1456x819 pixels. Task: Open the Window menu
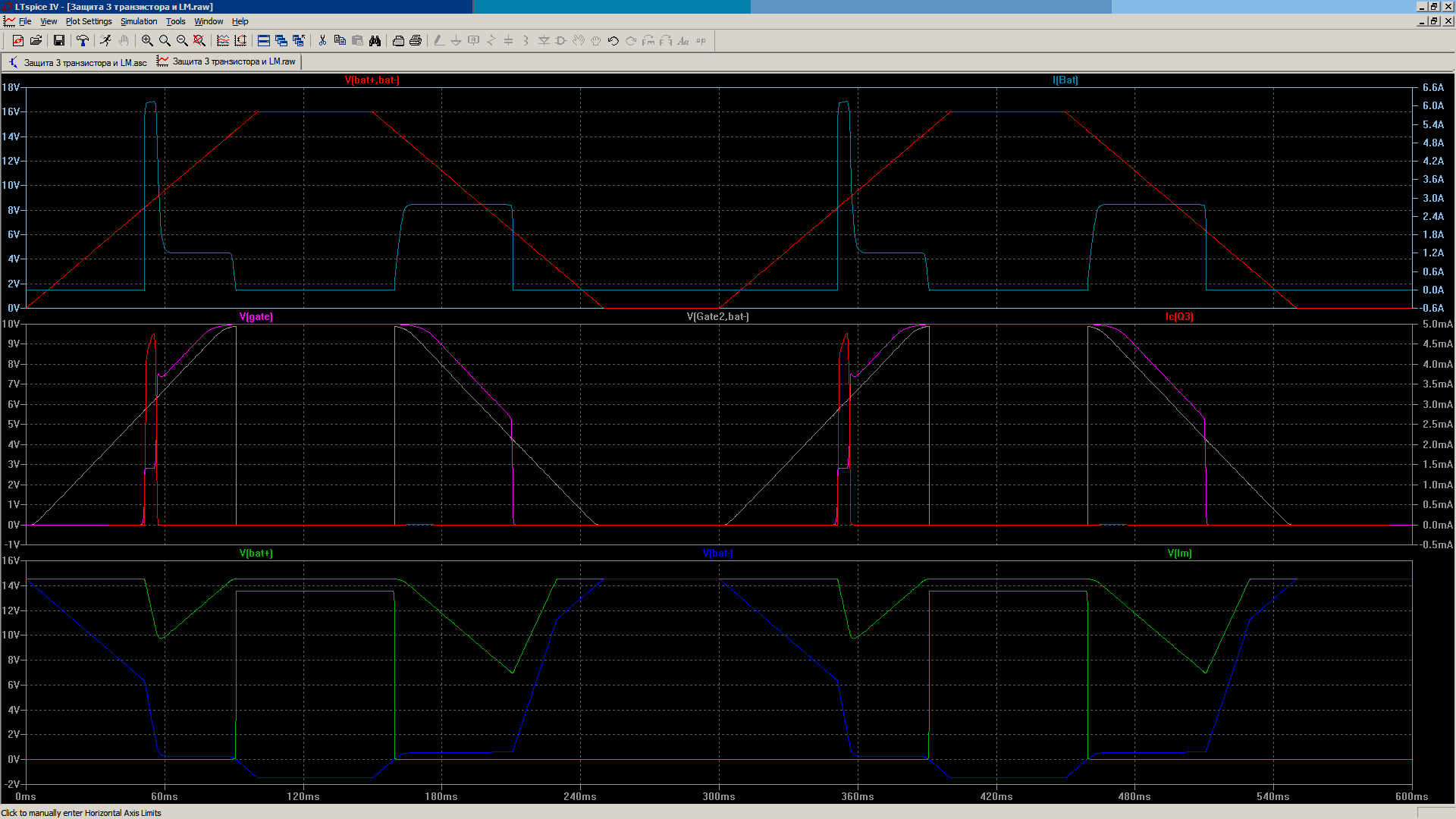click(x=209, y=21)
